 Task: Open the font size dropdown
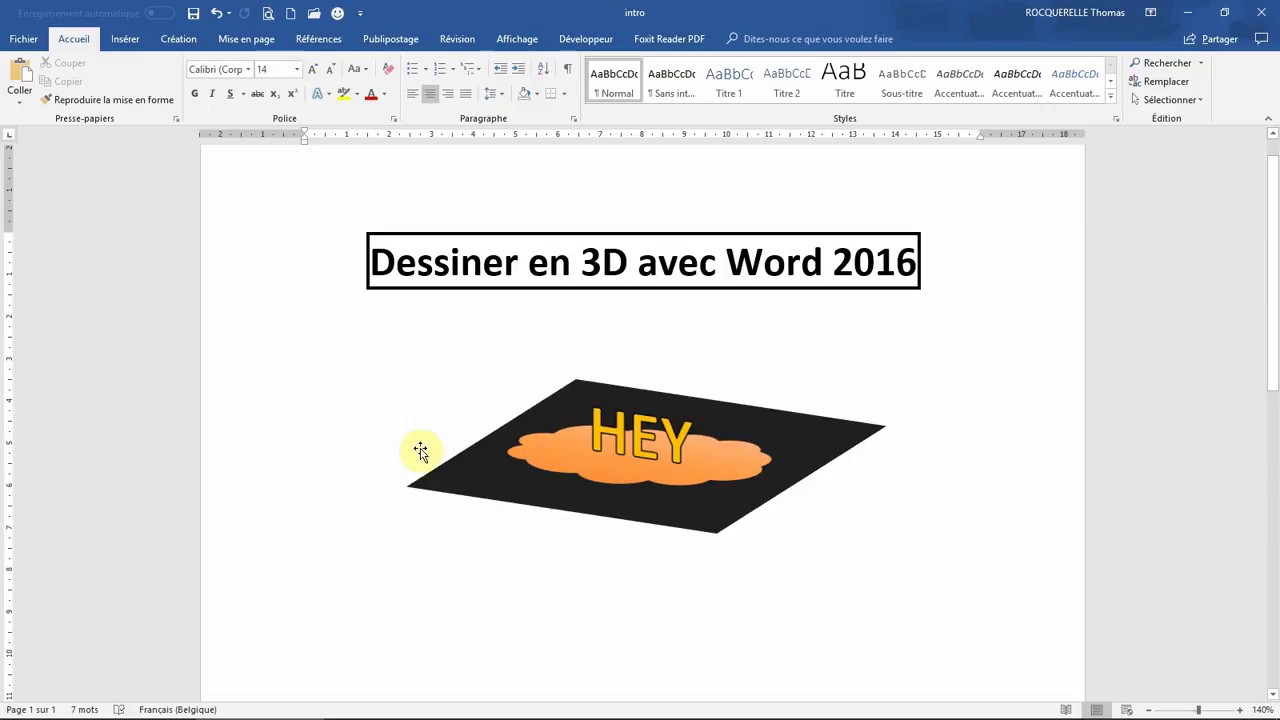point(296,70)
